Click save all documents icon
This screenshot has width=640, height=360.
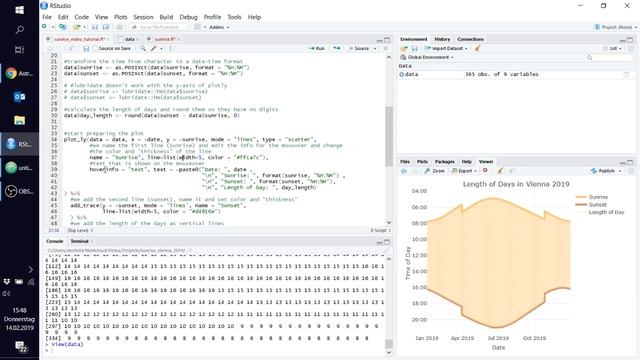coord(106,27)
